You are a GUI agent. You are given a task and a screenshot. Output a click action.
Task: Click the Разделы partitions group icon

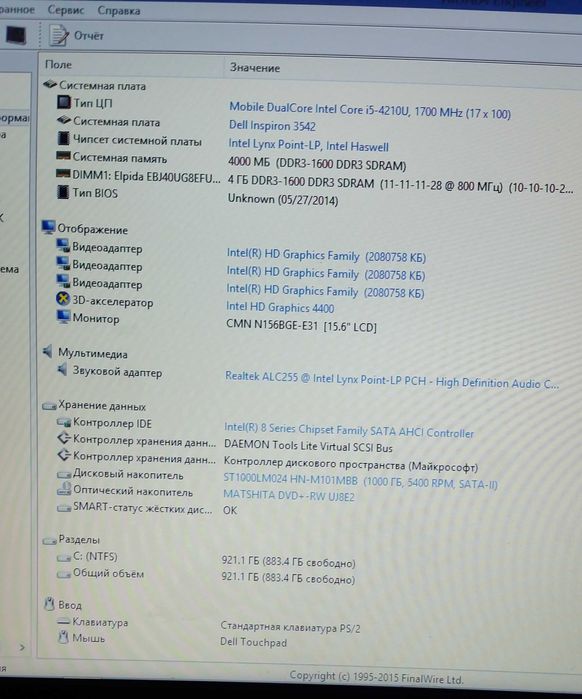[49, 540]
